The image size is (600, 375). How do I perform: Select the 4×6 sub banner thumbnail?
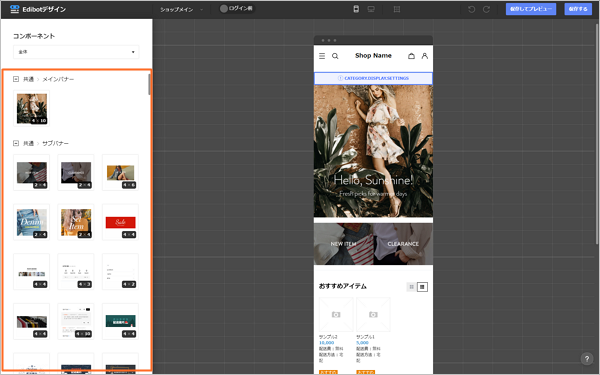[x=120, y=173]
